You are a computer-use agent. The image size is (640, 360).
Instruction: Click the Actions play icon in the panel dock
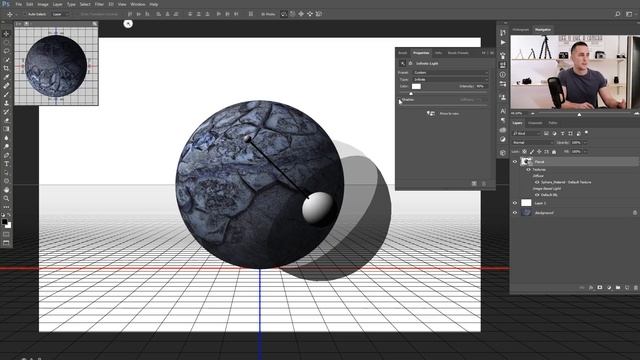(503, 42)
